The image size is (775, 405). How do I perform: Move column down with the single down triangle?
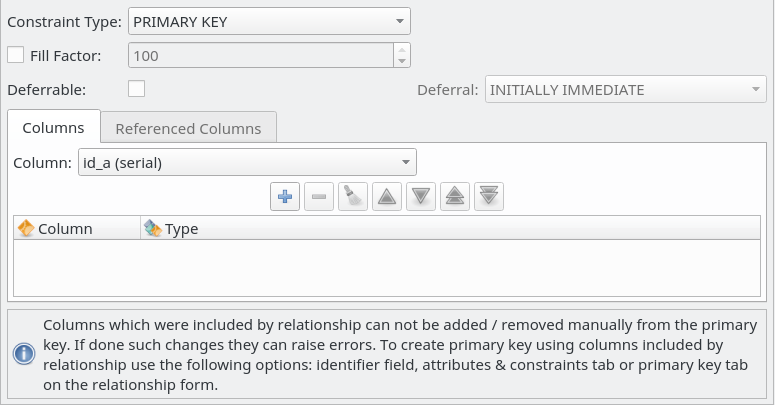click(421, 196)
